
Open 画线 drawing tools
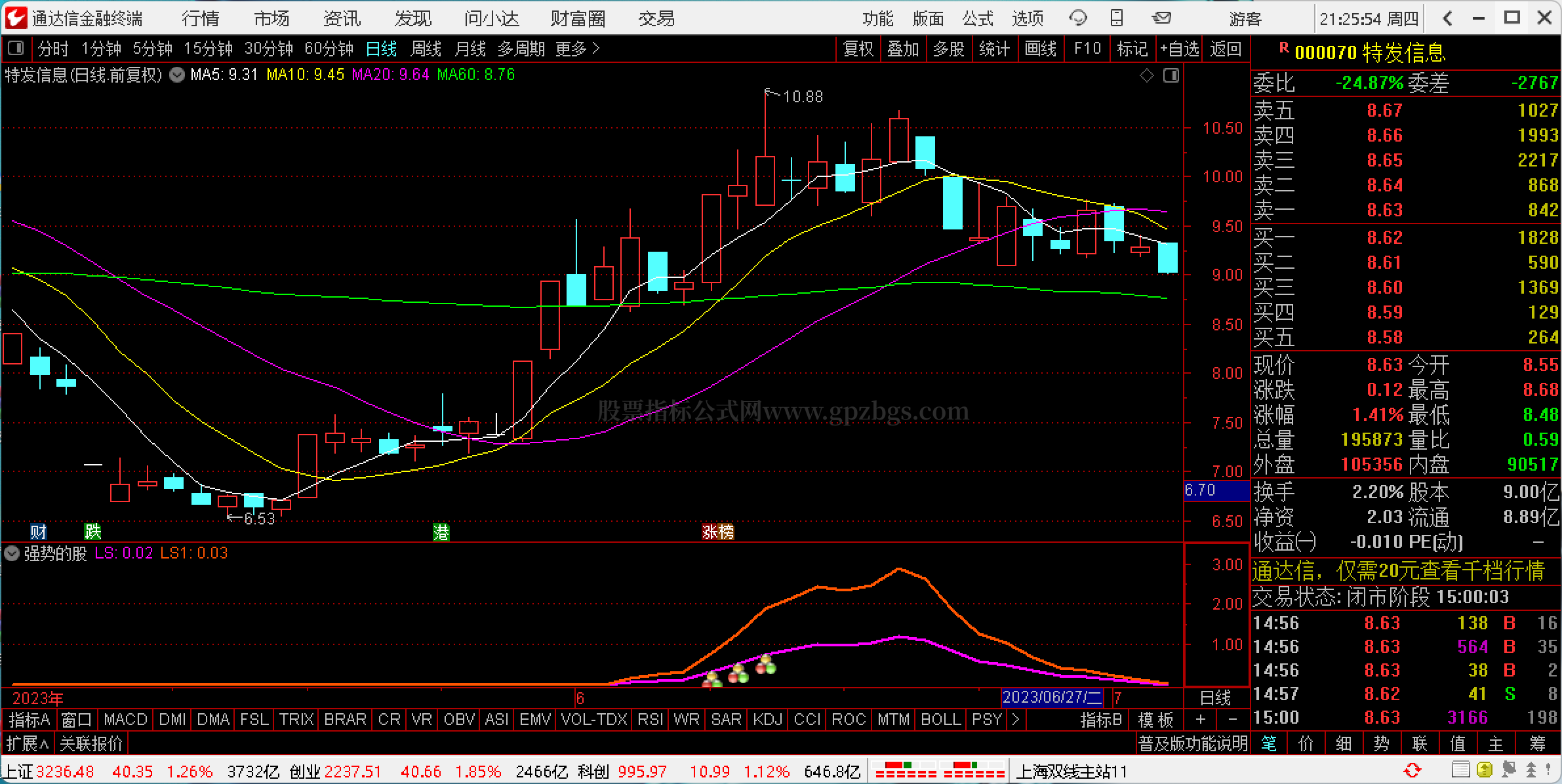[x=1041, y=49]
